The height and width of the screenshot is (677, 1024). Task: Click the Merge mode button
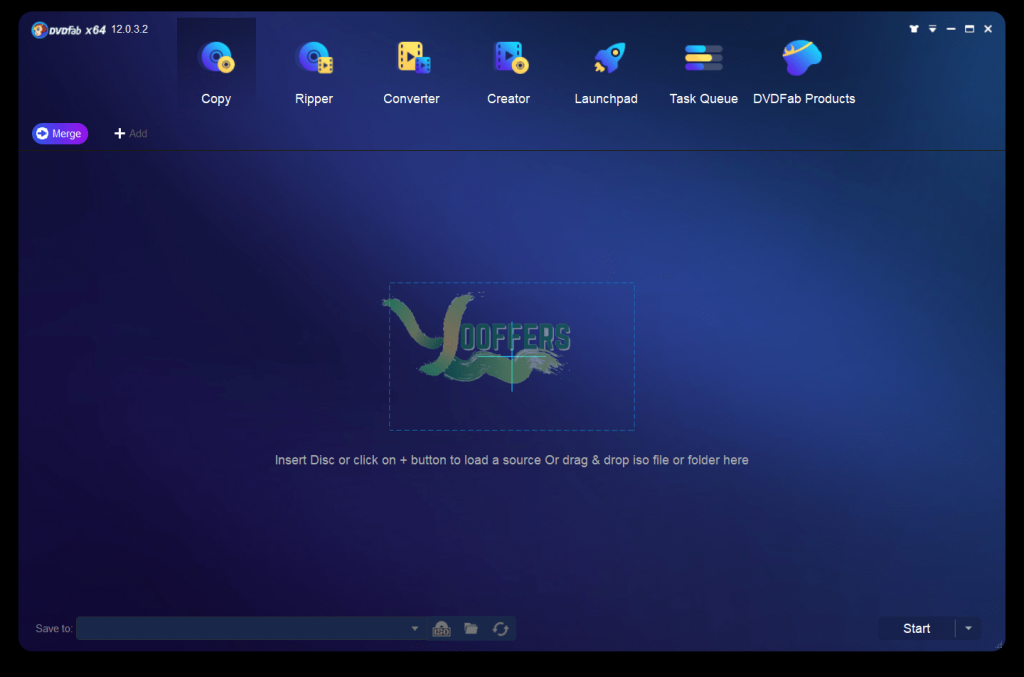[x=60, y=134]
